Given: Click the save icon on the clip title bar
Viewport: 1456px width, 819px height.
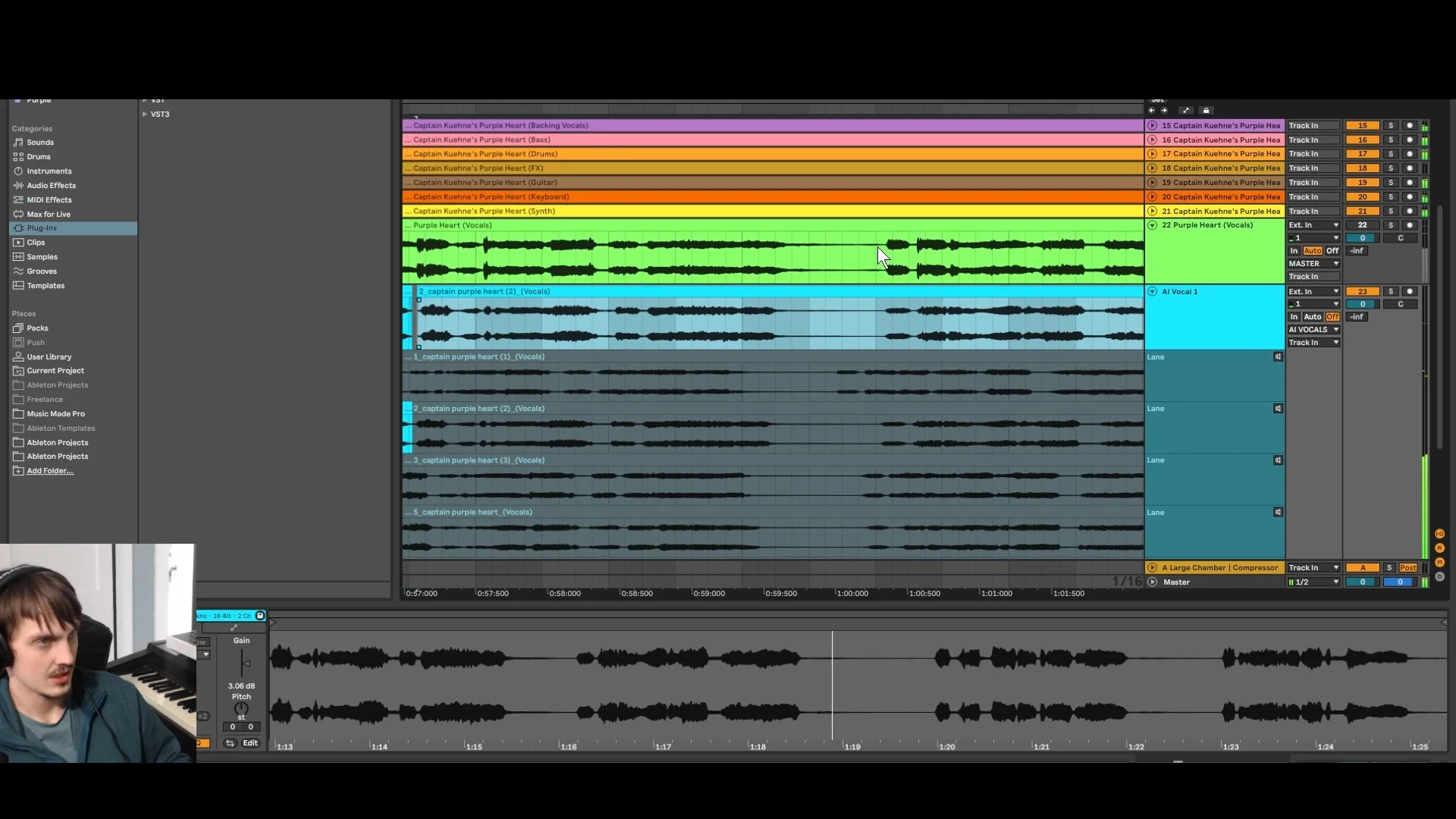Looking at the screenshot, I should coord(259,616).
